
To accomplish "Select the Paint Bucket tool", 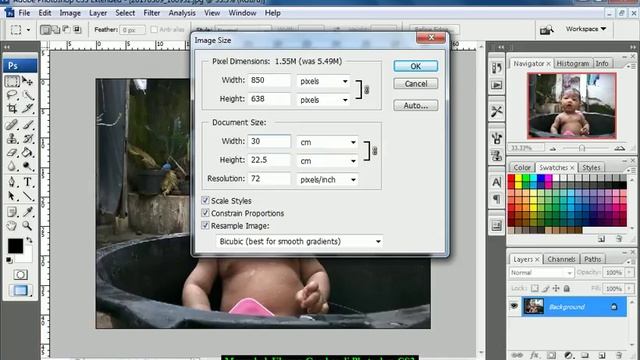I will [x=27, y=153].
